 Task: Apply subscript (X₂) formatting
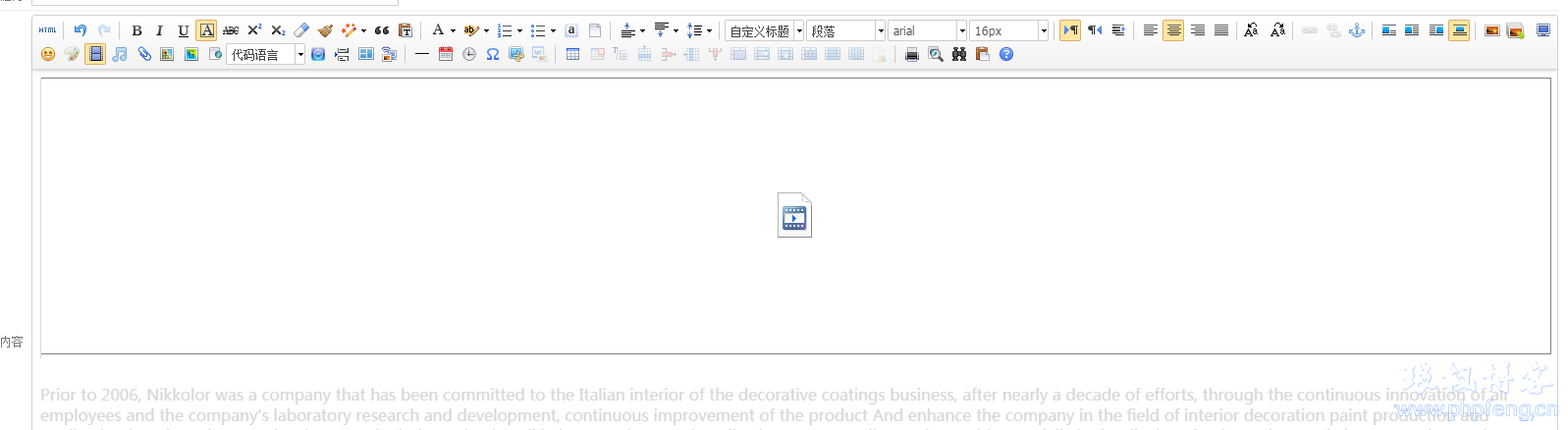click(278, 30)
